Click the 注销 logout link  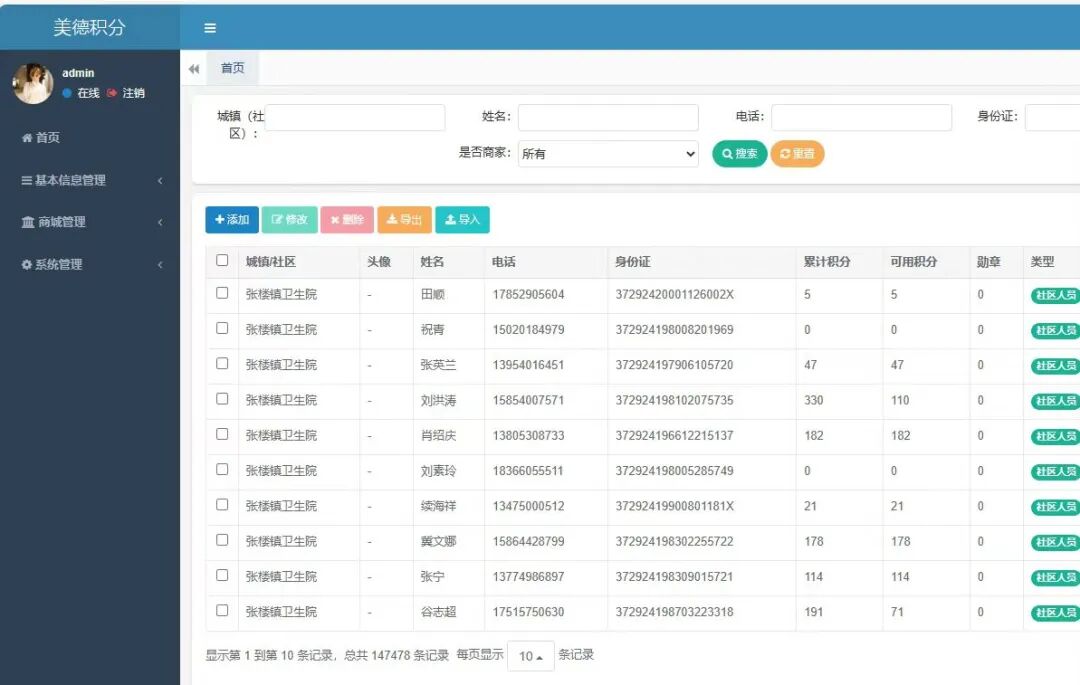click(135, 92)
